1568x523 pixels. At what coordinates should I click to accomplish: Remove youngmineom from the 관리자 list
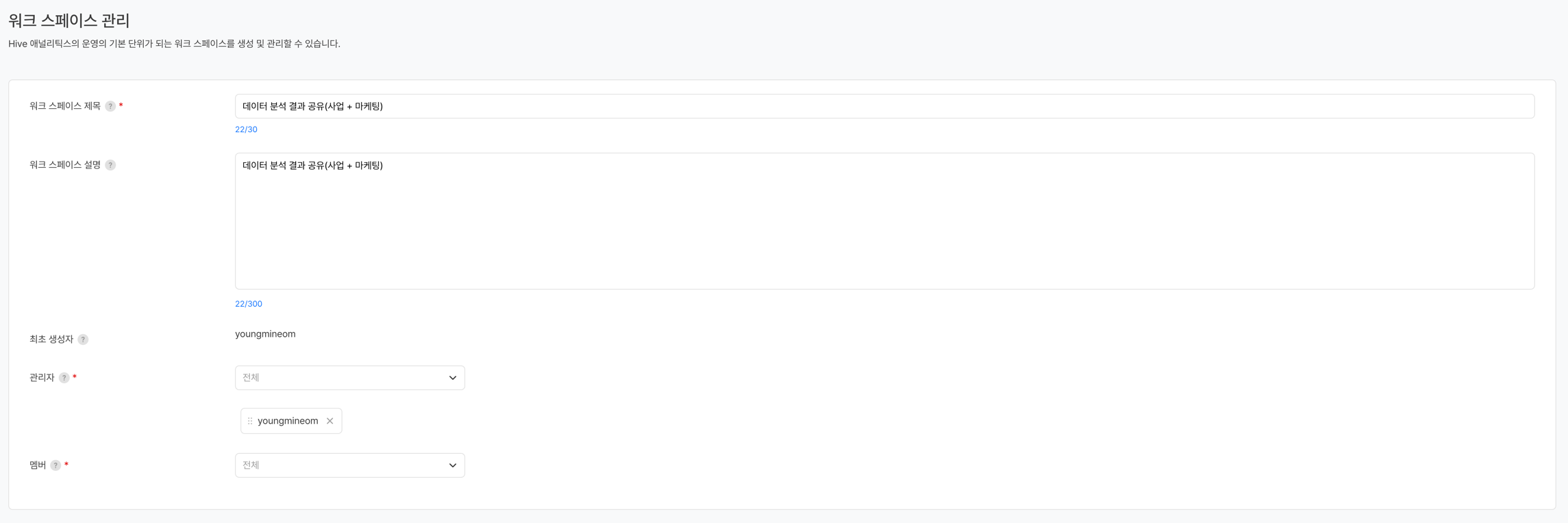330,421
